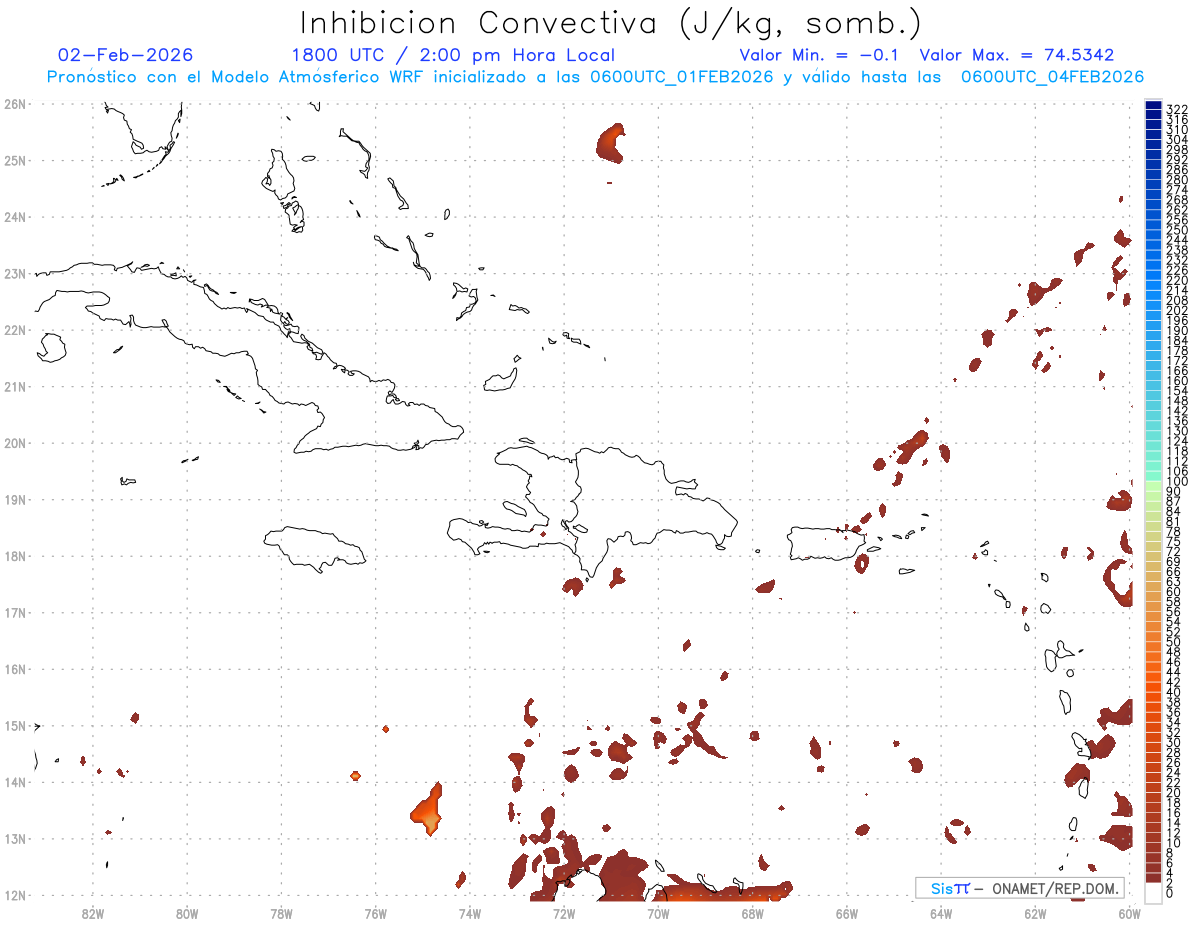Click the '60' value on the color scale

1173,592
